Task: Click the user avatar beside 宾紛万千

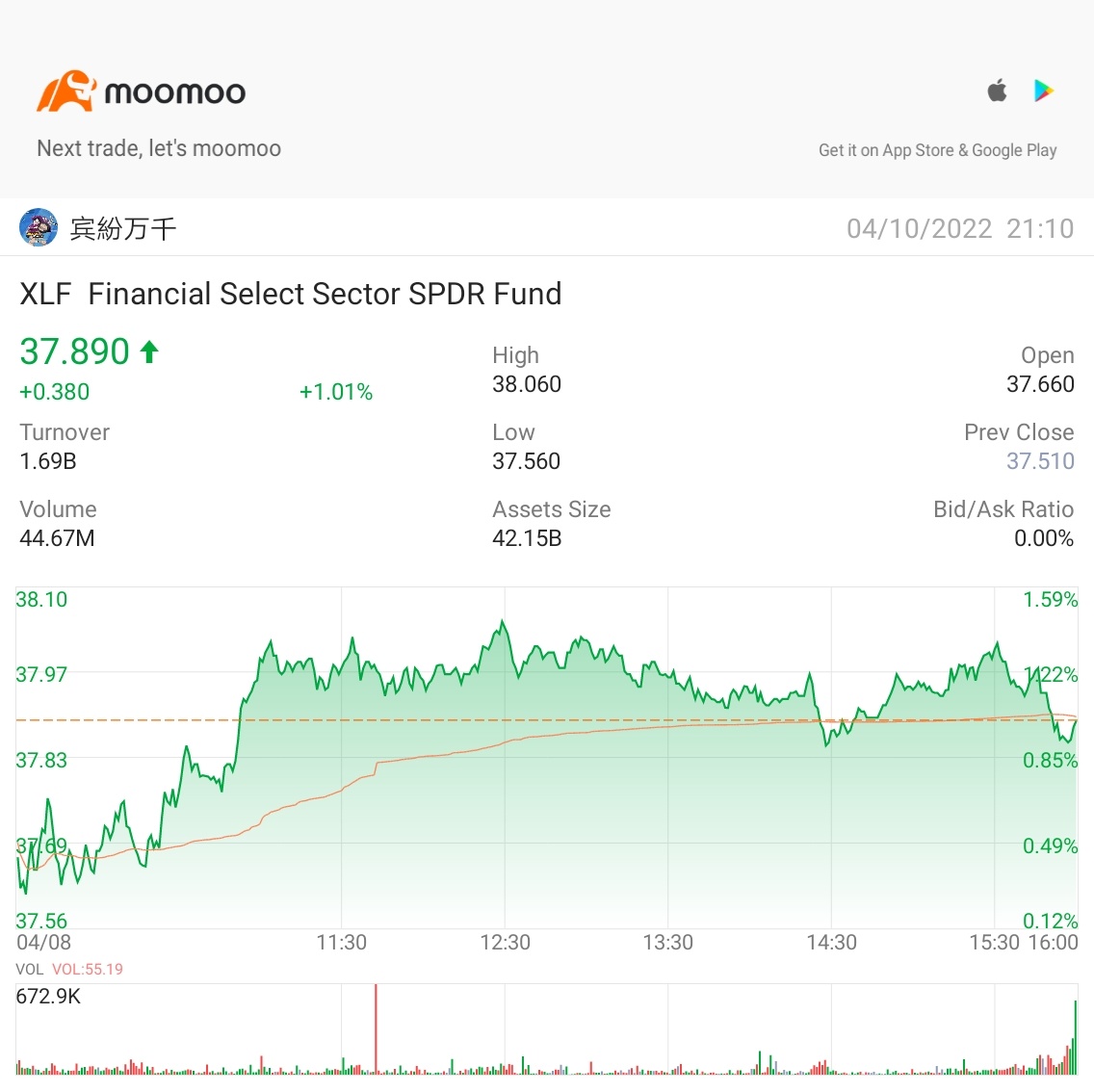Action: 39,227
